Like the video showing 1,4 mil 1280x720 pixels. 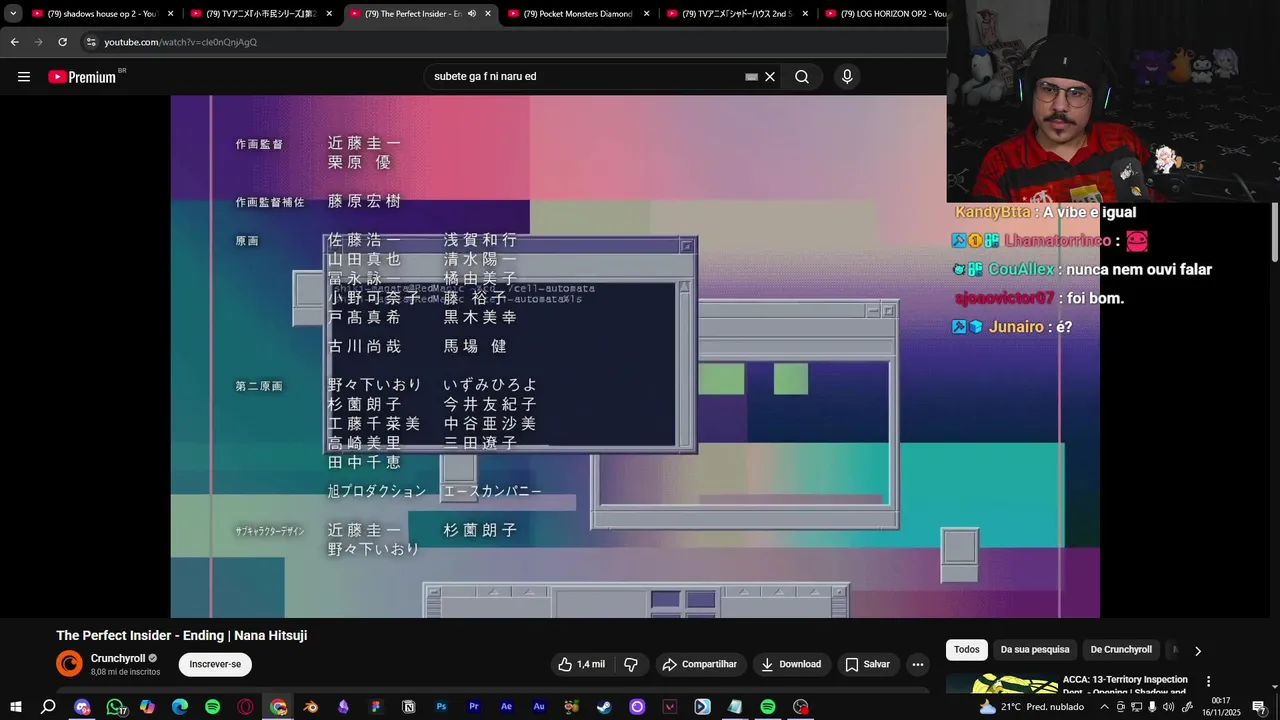pyautogui.click(x=582, y=664)
